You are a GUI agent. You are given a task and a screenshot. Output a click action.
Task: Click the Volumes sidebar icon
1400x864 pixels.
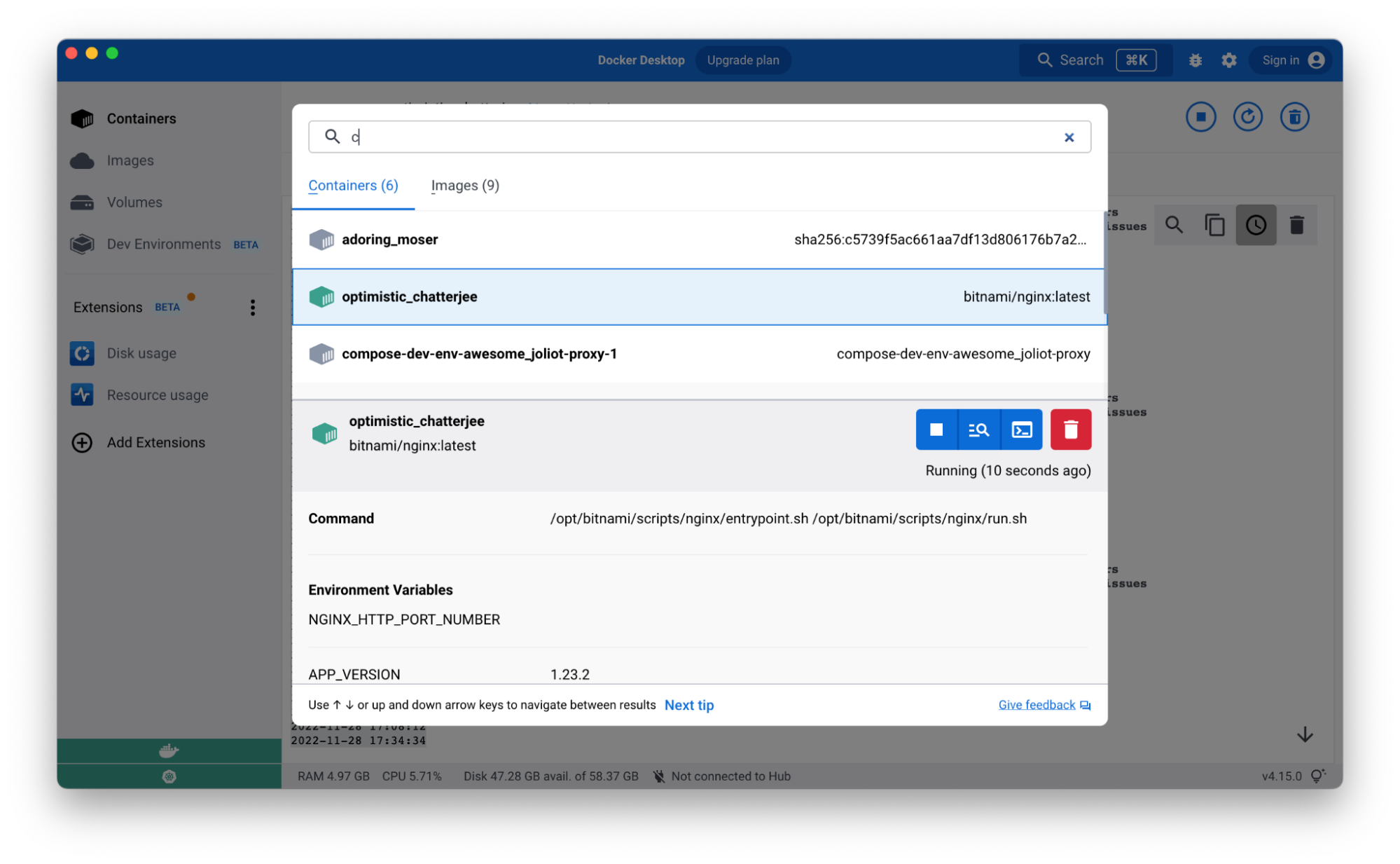pyautogui.click(x=82, y=200)
